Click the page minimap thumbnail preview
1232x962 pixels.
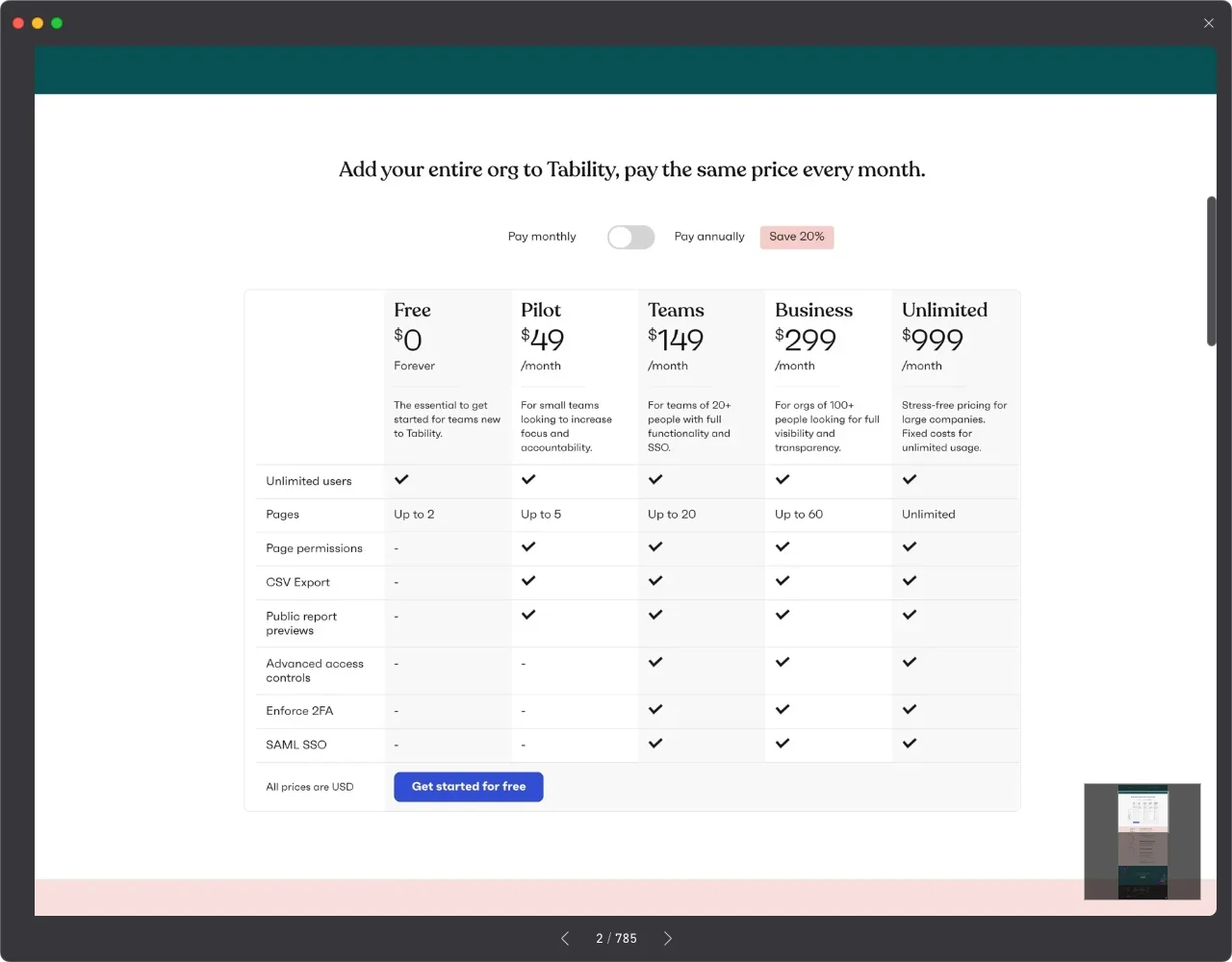click(1142, 842)
